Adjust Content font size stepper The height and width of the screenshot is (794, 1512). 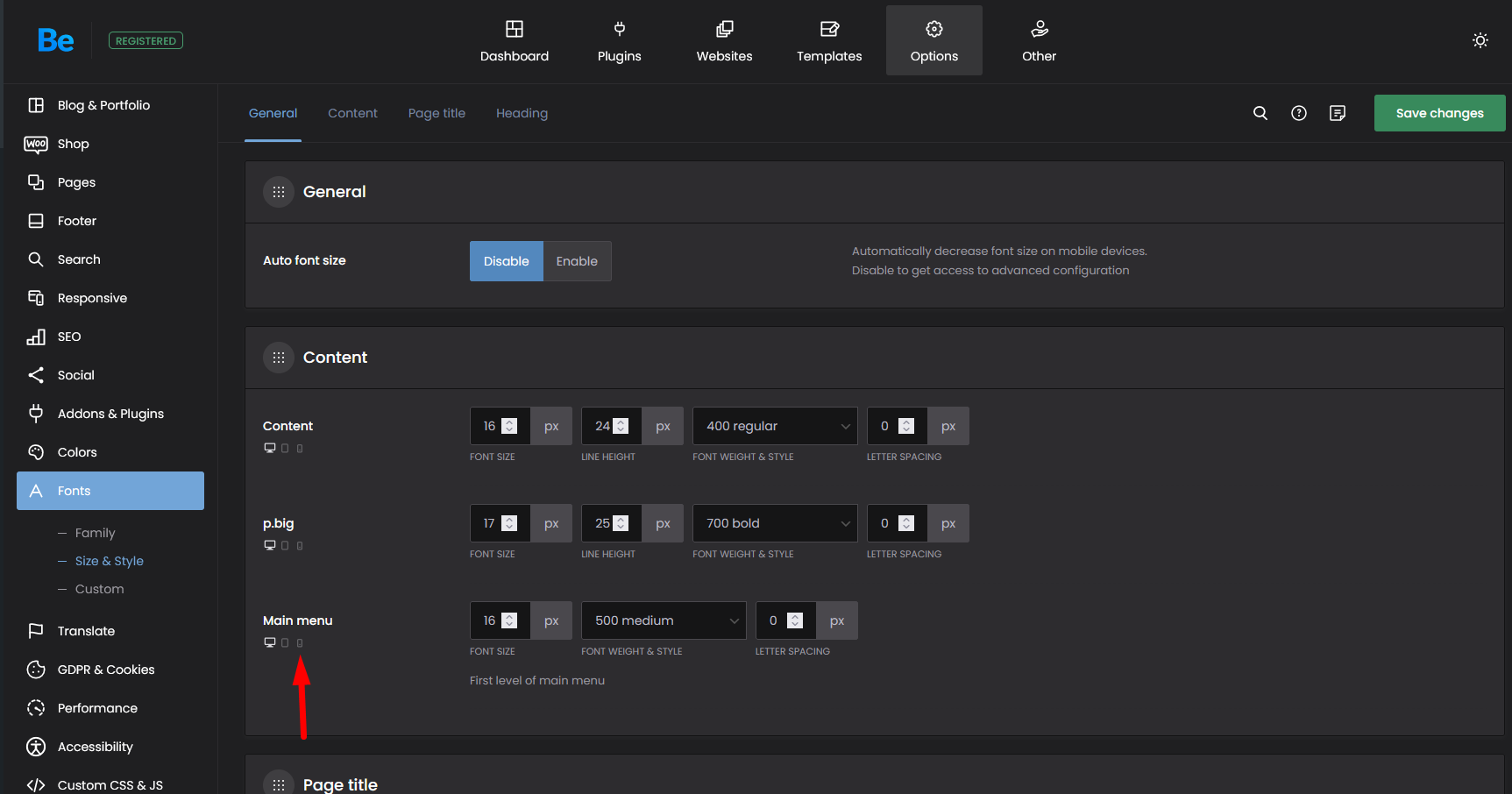509,426
